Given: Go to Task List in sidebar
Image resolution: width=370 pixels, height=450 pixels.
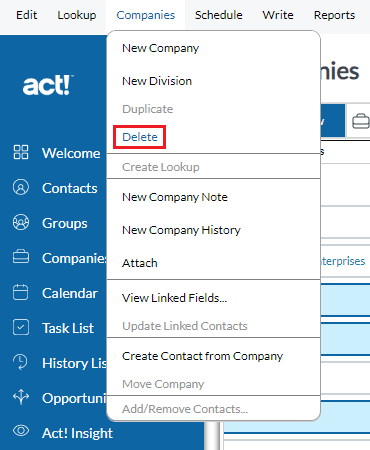Looking at the screenshot, I should [68, 328].
